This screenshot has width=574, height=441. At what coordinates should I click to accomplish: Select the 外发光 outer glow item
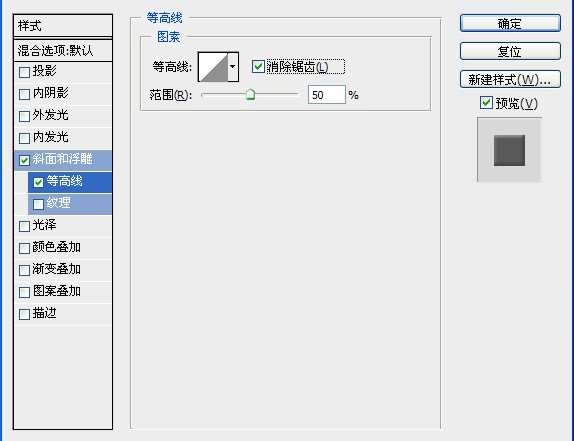(x=63, y=116)
